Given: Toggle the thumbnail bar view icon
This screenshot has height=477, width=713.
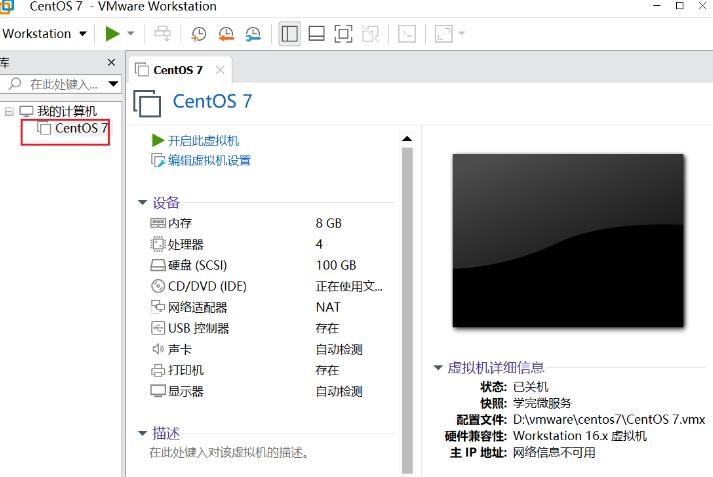Looking at the screenshot, I should (x=316, y=34).
